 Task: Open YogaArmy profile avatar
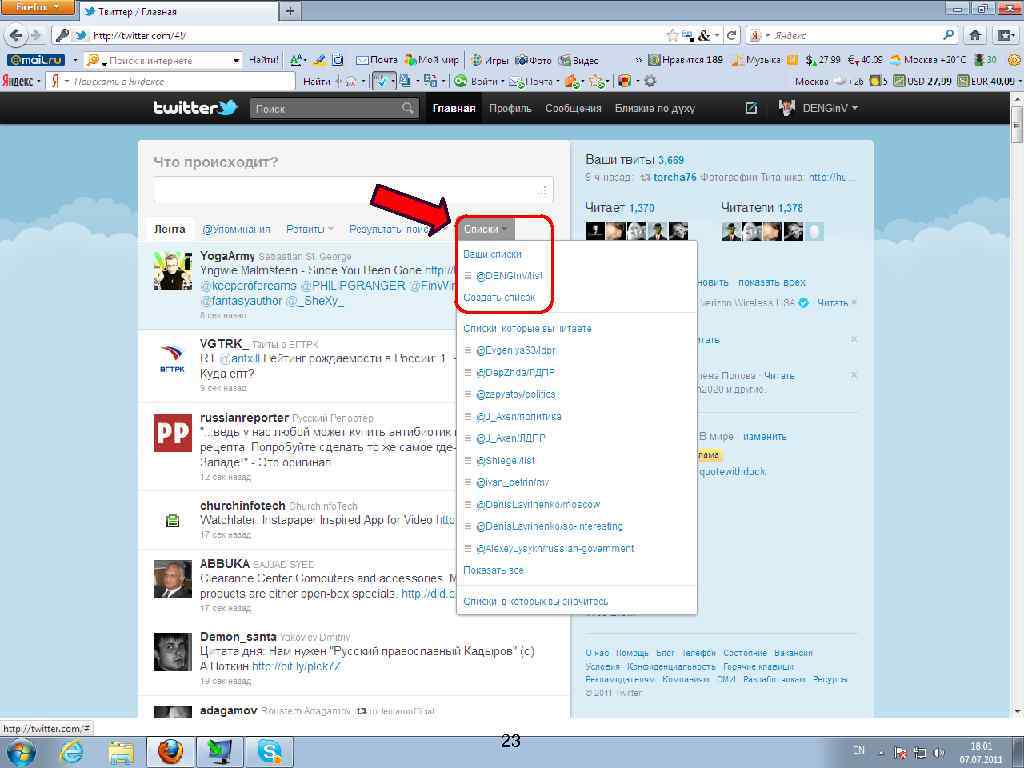pyautogui.click(x=172, y=270)
